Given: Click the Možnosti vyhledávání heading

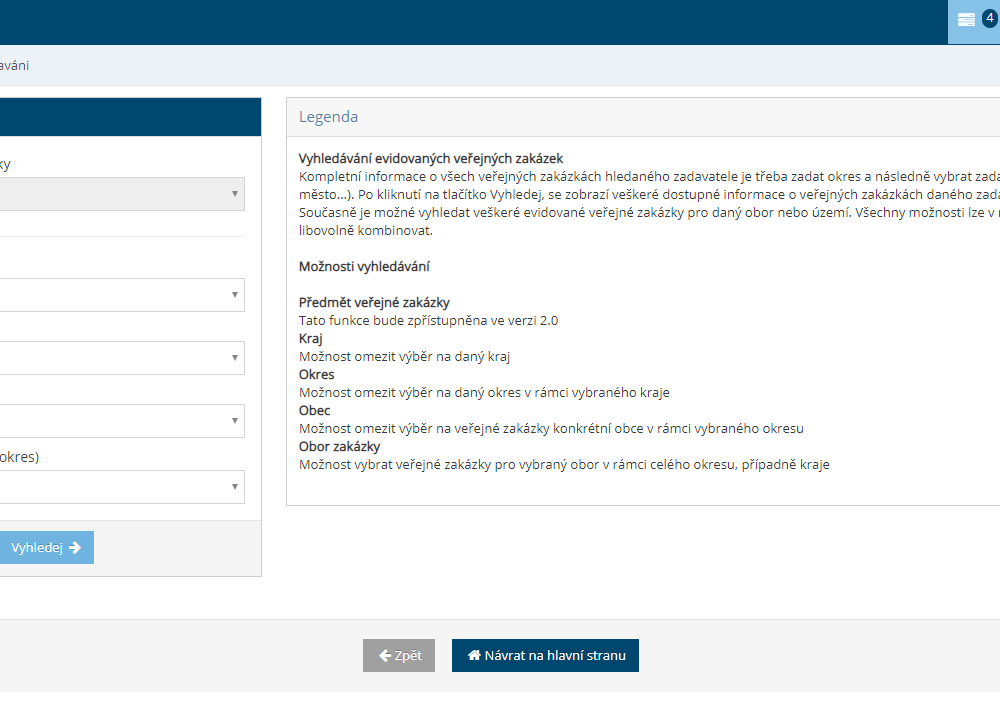Looking at the screenshot, I should tap(365, 266).
